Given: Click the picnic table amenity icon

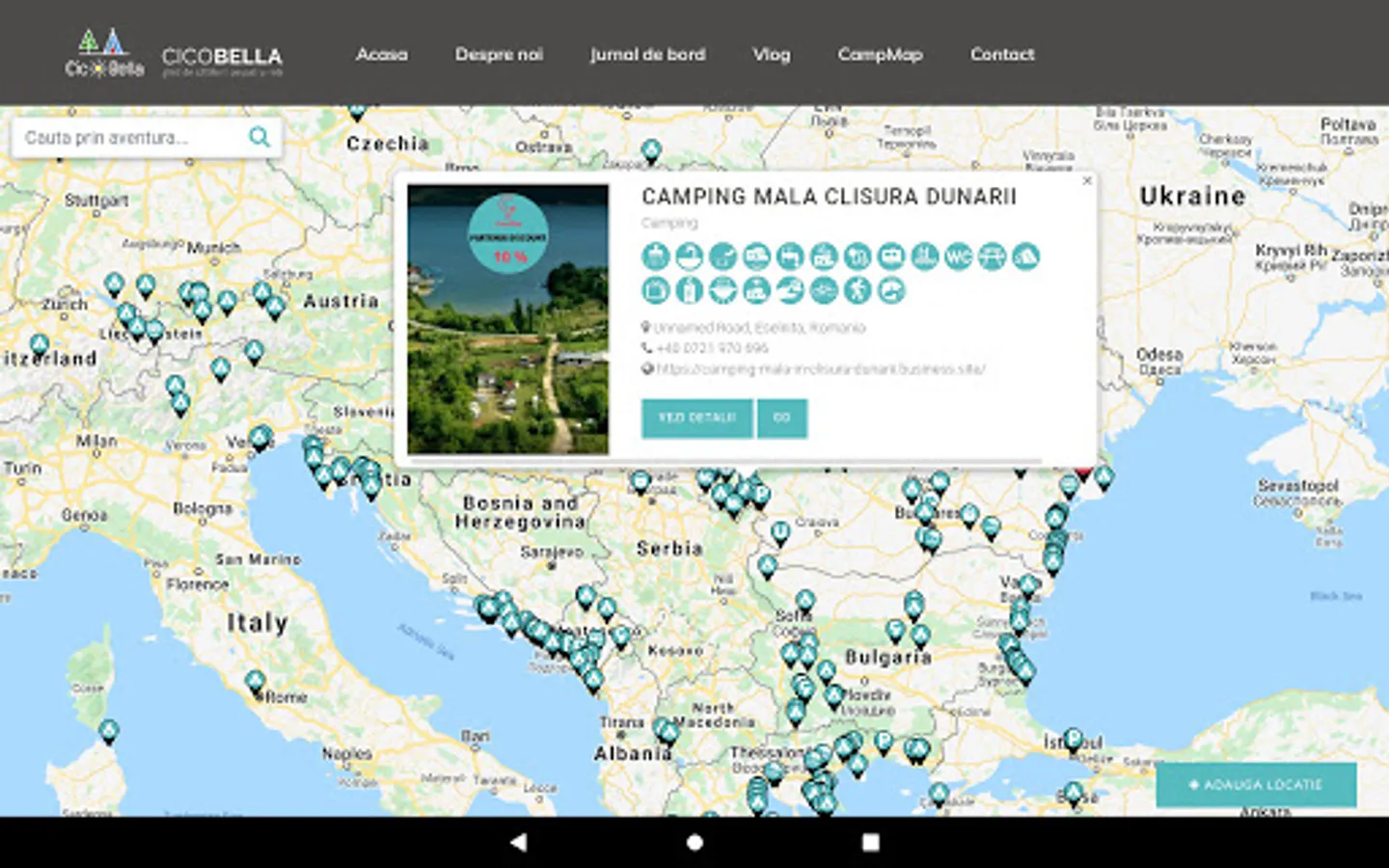Looking at the screenshot, I should tap(992, 257).
